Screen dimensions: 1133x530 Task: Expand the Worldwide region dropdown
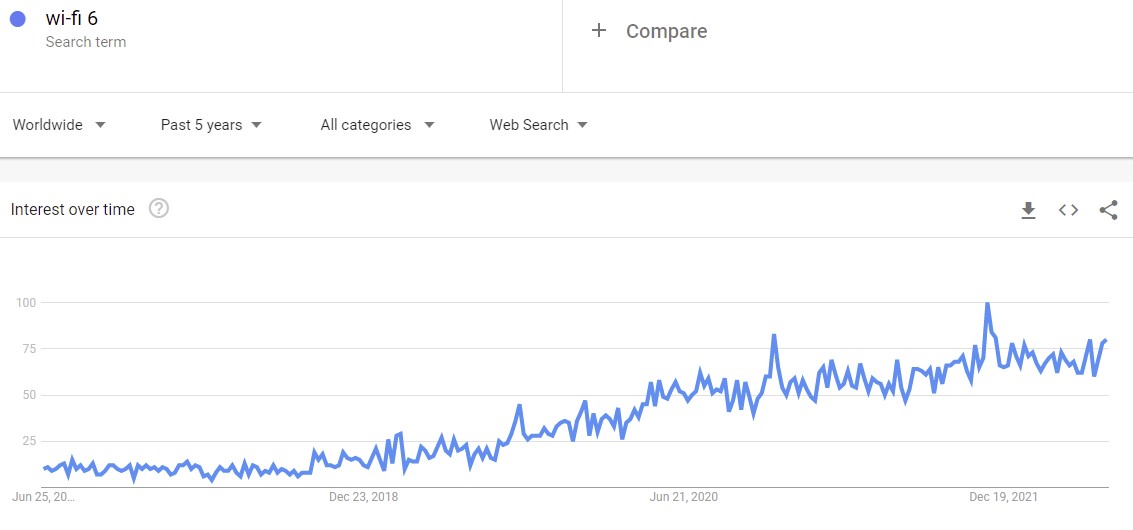tap(59, 125)
